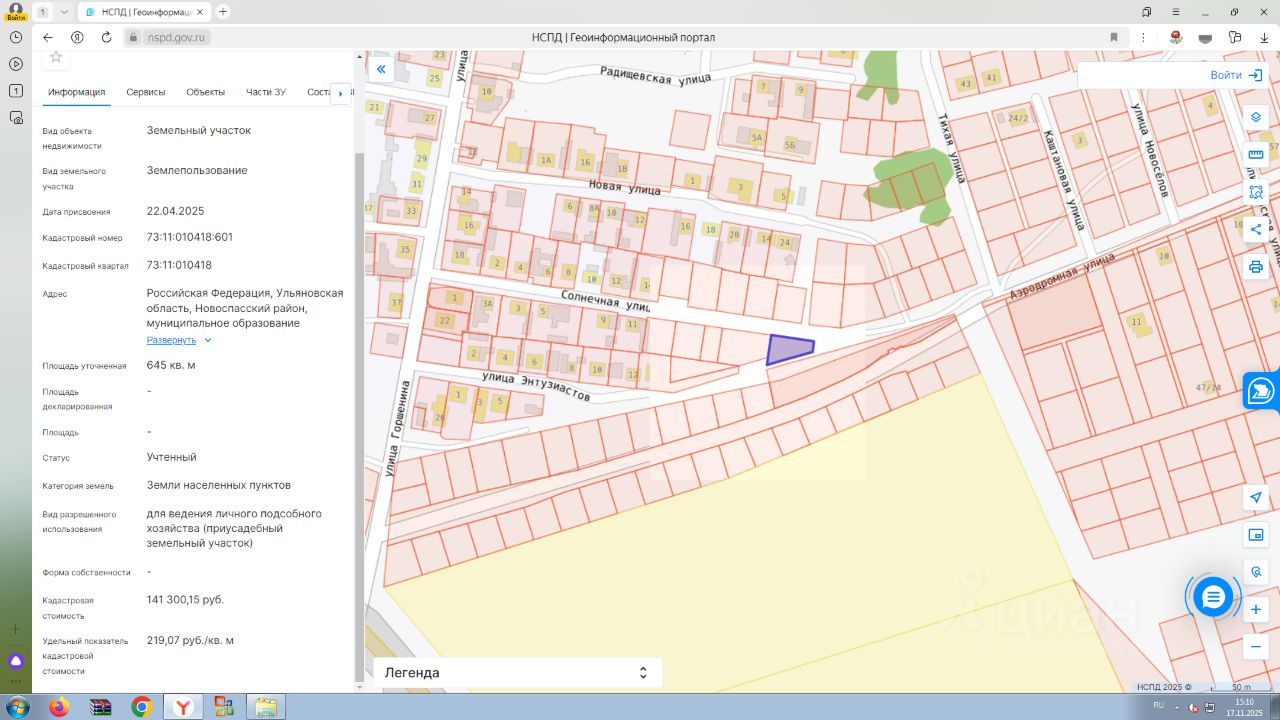1280x720 pixels.
Task: Toggle the overview mini-map
Action: point(1256,535)
